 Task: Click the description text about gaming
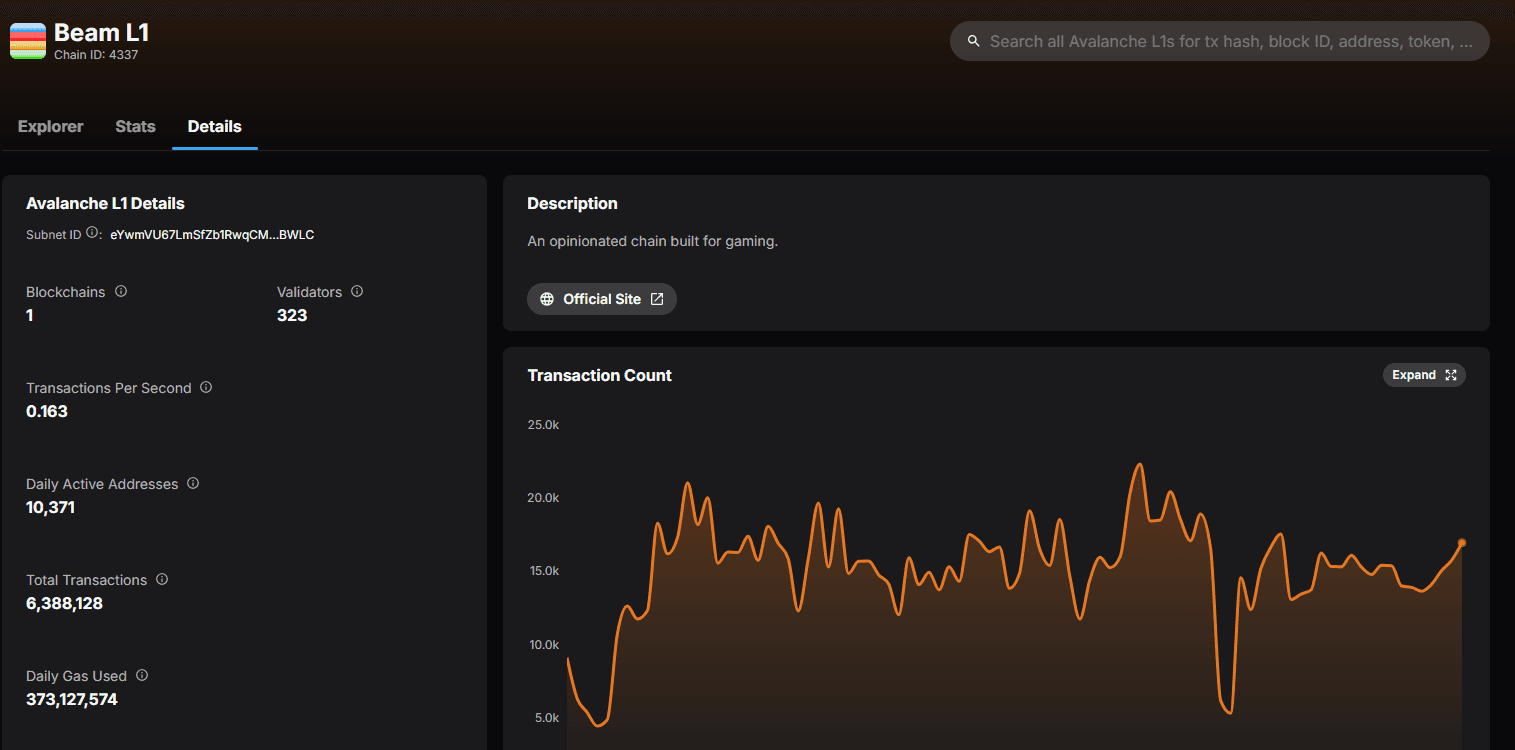coord(652,241)
